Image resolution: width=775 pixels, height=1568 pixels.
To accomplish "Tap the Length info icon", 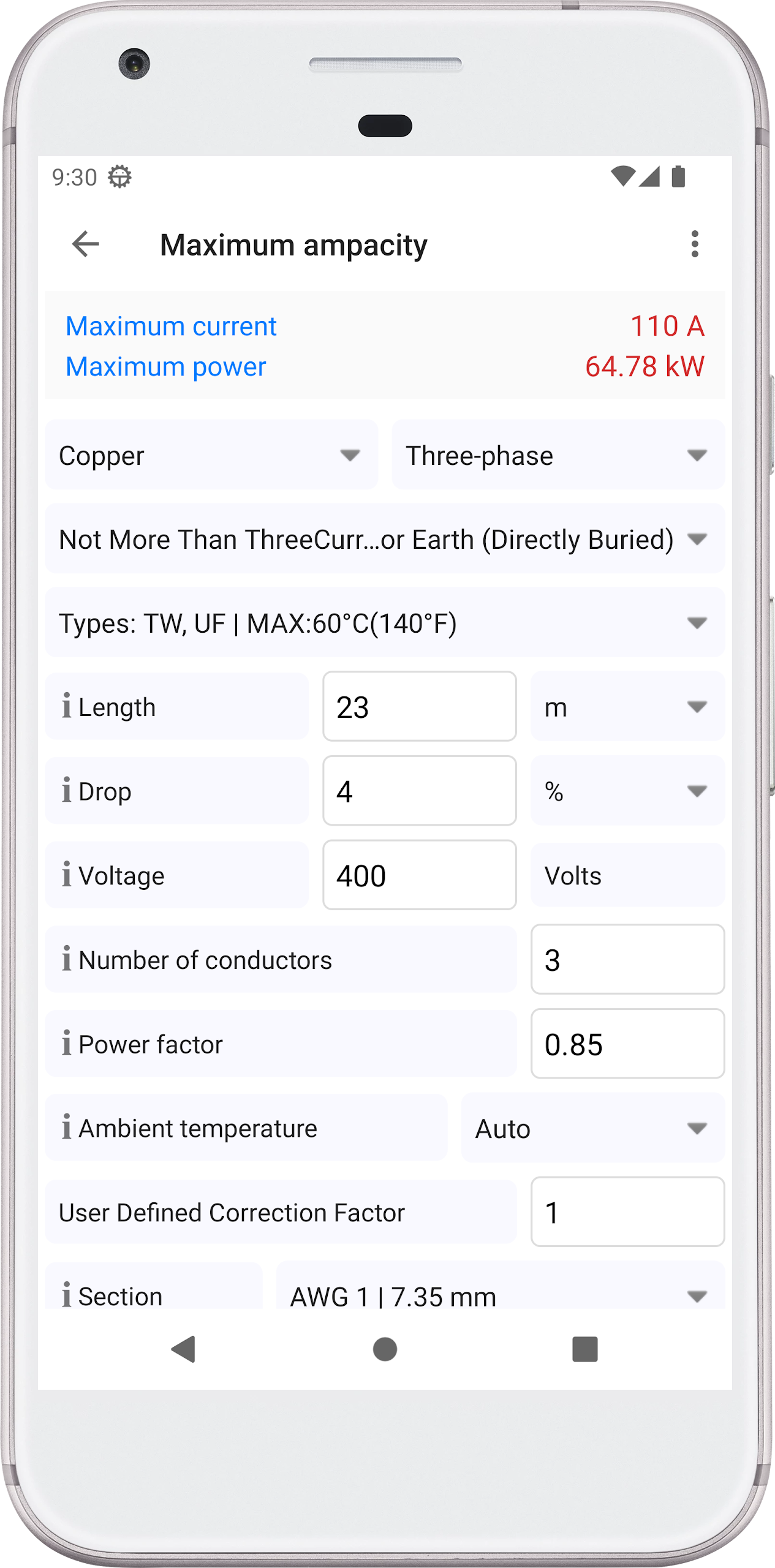I will pos(66,706).
